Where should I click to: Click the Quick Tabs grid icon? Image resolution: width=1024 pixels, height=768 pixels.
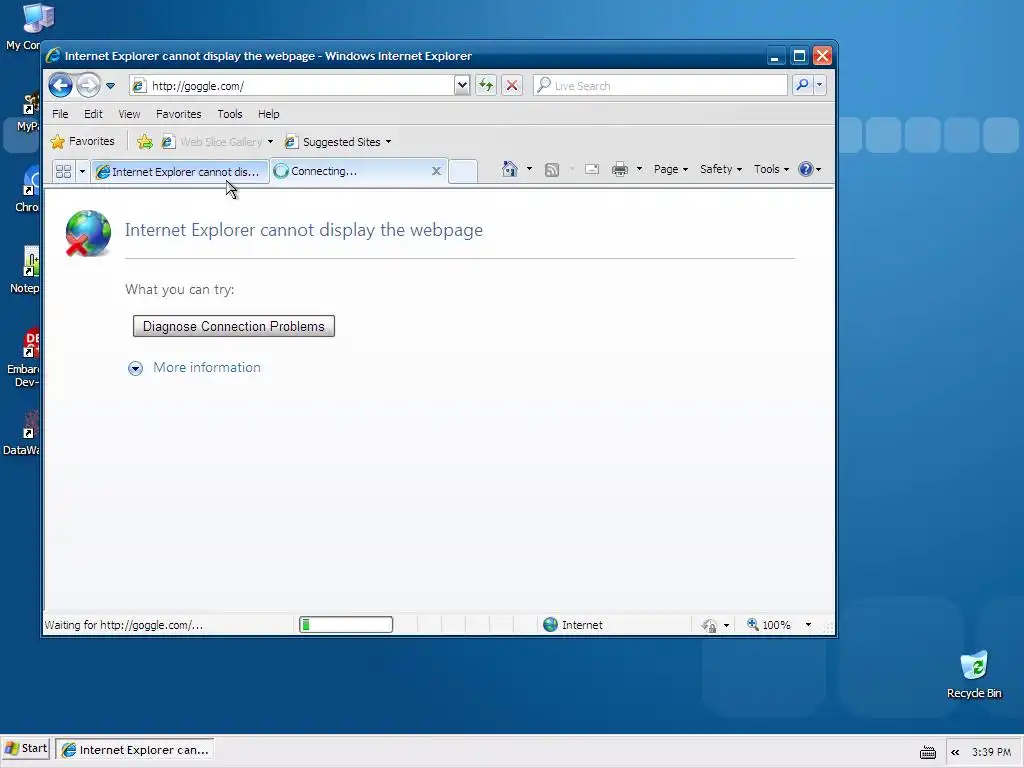[x=63, y=171]
